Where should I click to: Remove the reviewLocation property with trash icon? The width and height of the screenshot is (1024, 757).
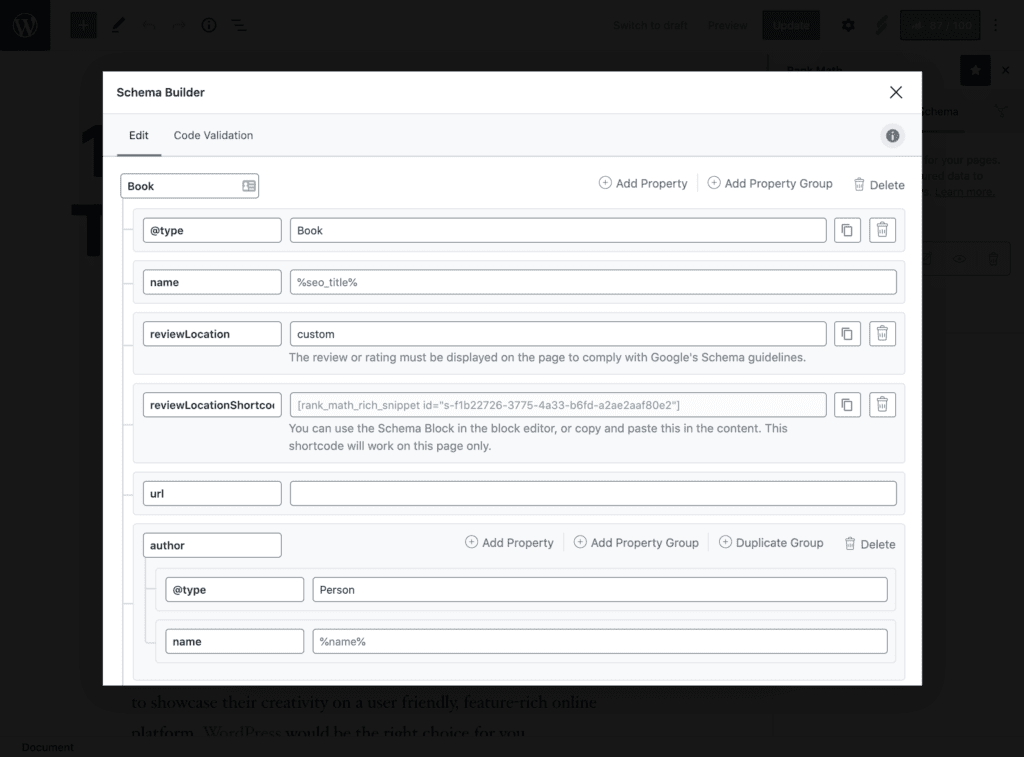point(882,334)
